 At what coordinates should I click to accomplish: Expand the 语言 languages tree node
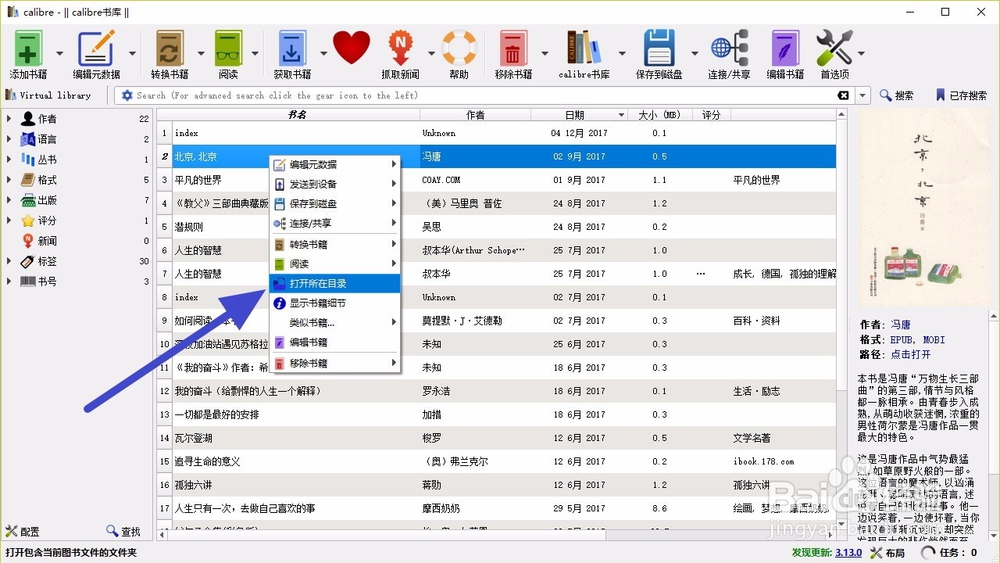[x=9, y=139]
